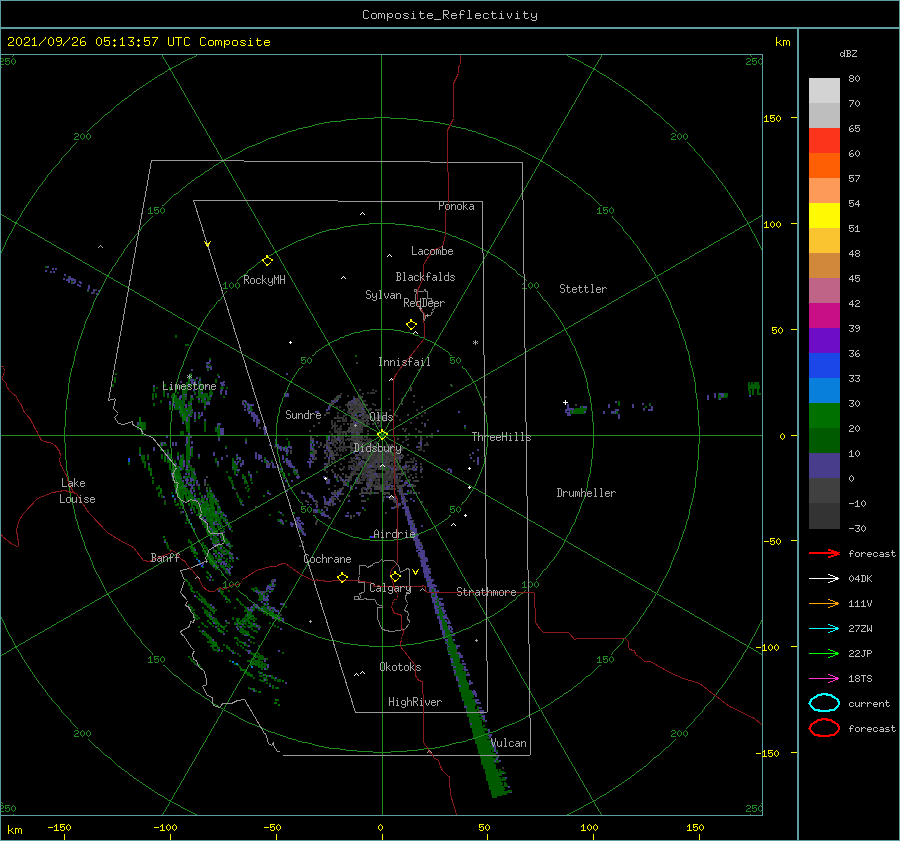Click the Stettler city label
Image resolution: width=900 pixels, height=841 pixels.
tap(583, 289)
